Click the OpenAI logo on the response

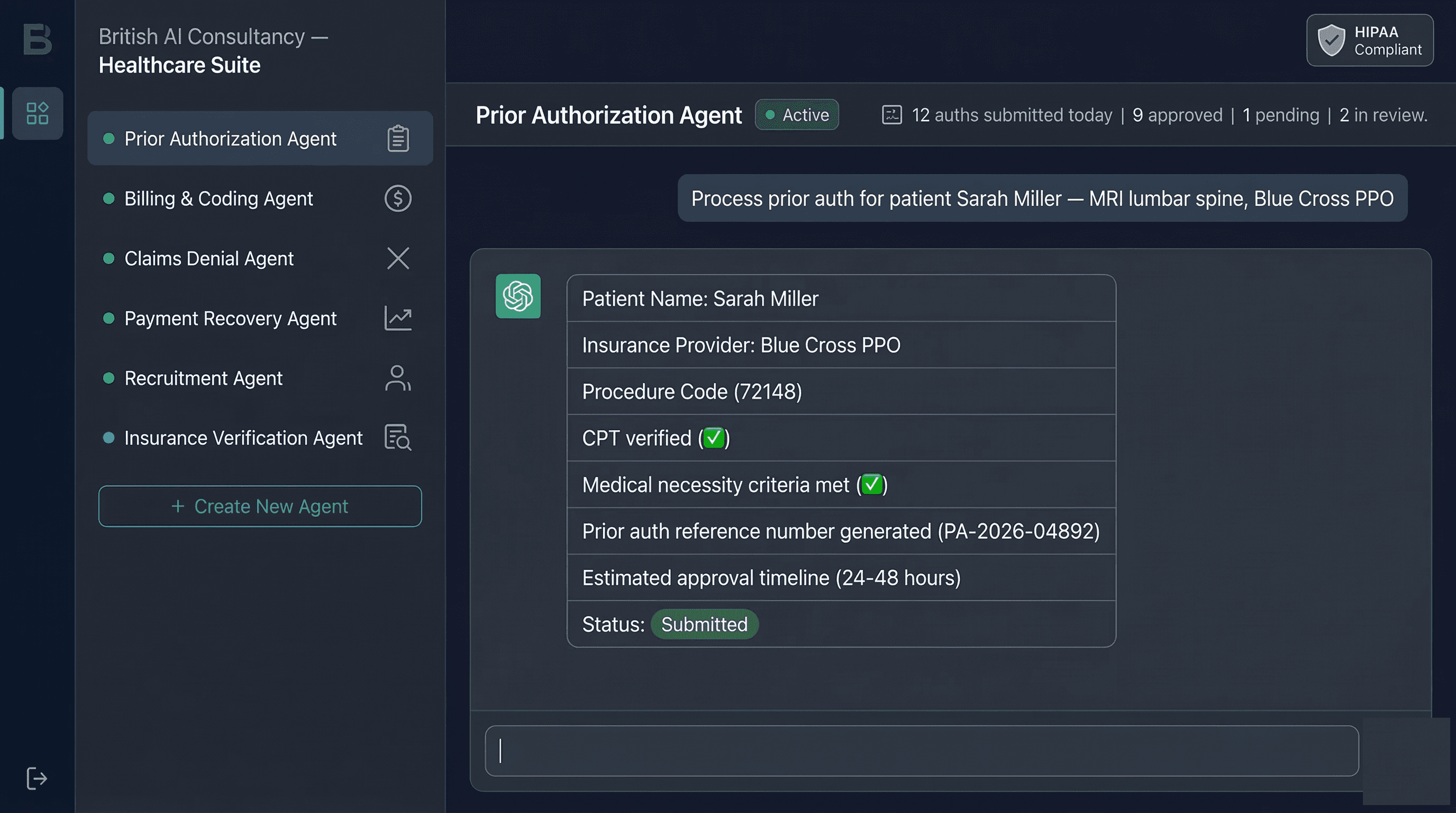518,296
